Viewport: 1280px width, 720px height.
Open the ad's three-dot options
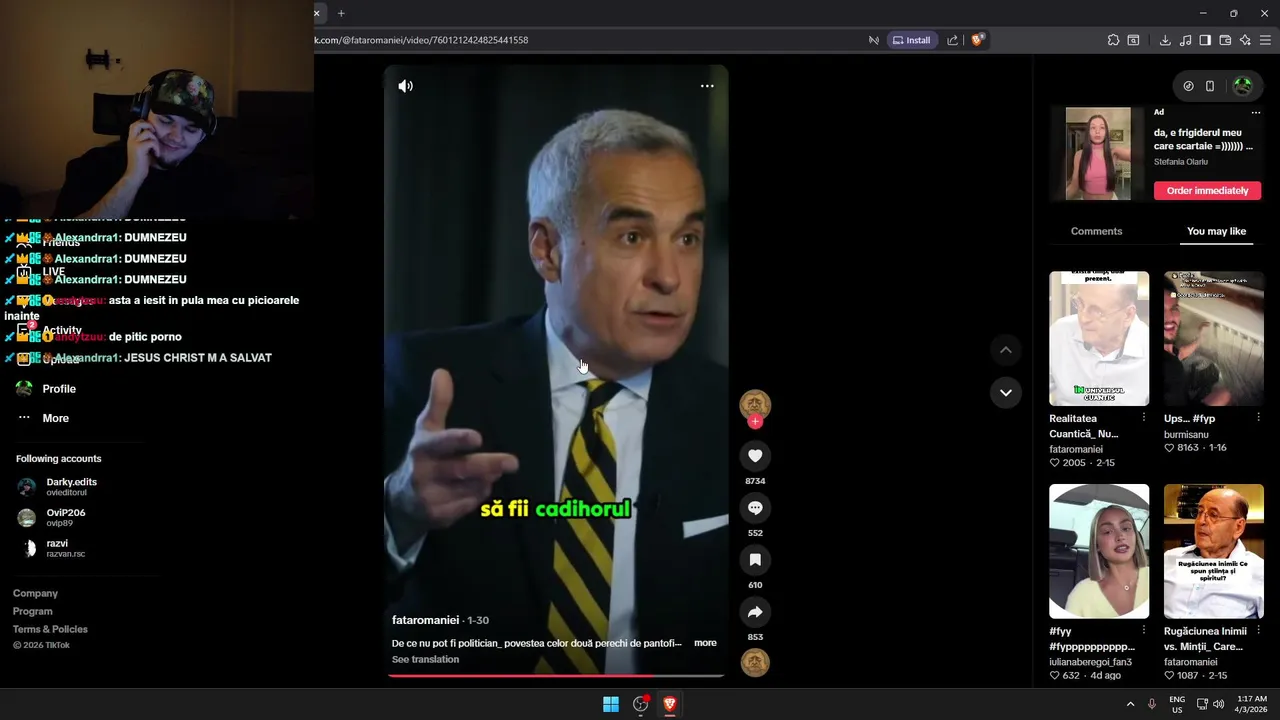(x=1256, y=112)
